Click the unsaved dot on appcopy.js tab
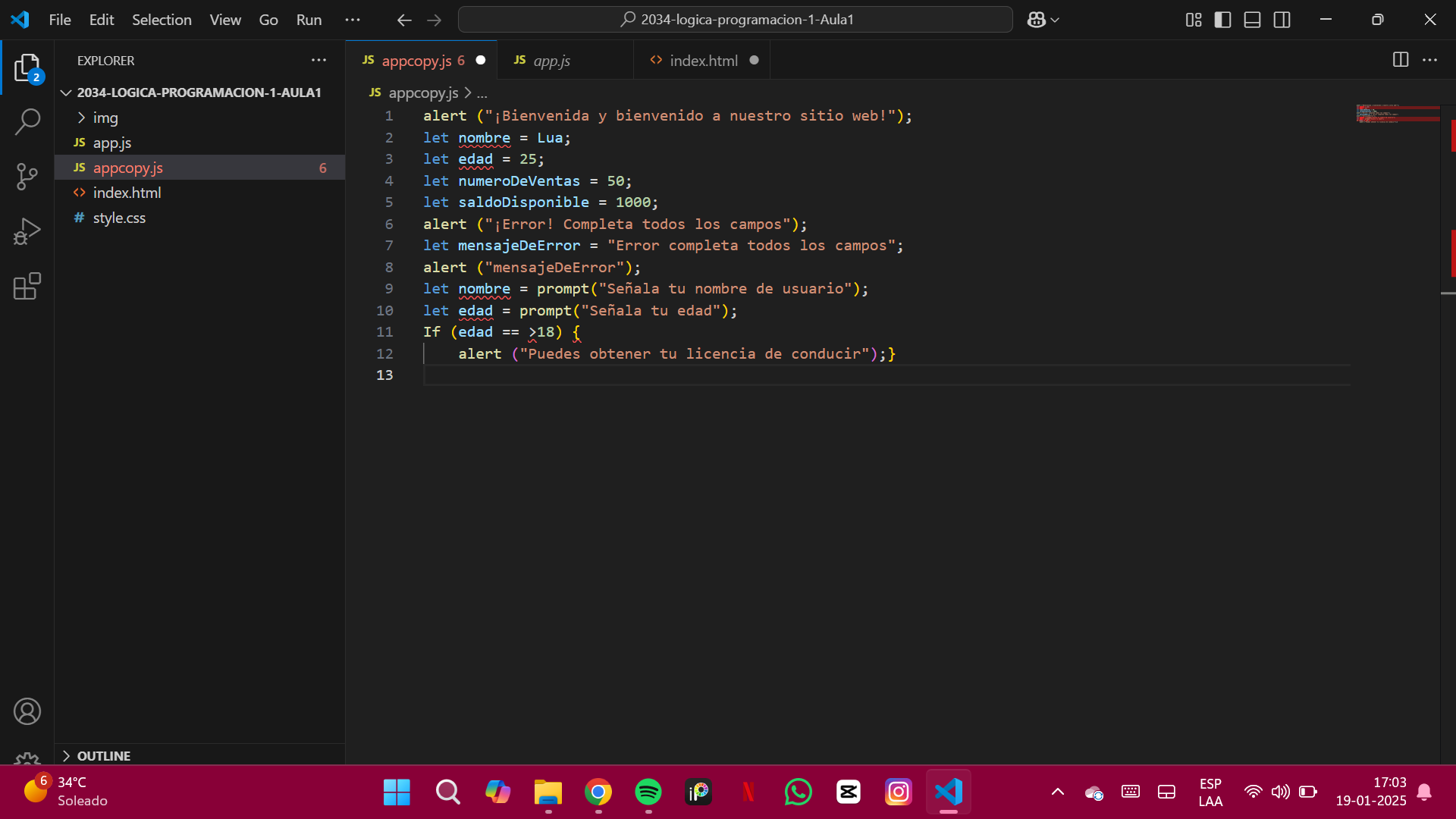Screen dimensions: 1456x819 point(481,60)
